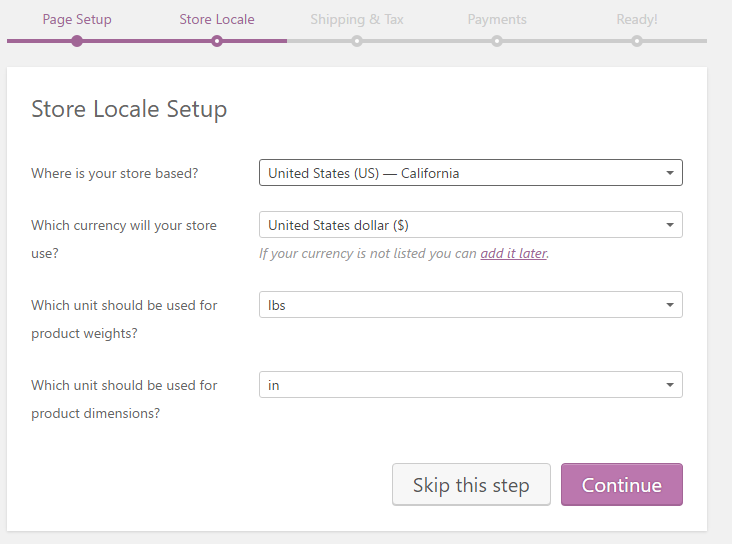Image resolution: width=732 pixels, height=544 pixels.
Task: Click the Skip this step button
Action: click(x=471, y=484)
